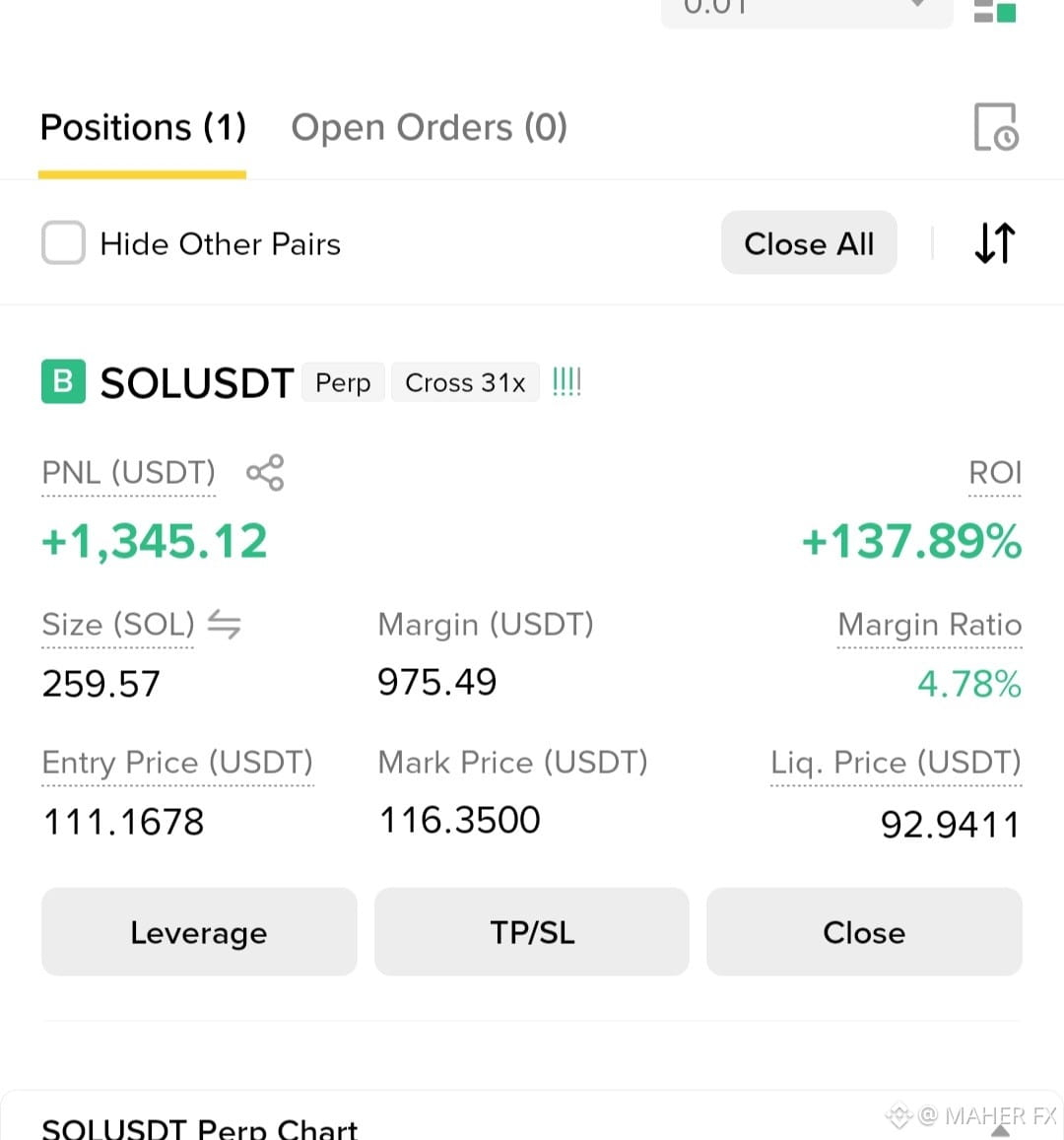Open order book layout icon

(994, 10)
